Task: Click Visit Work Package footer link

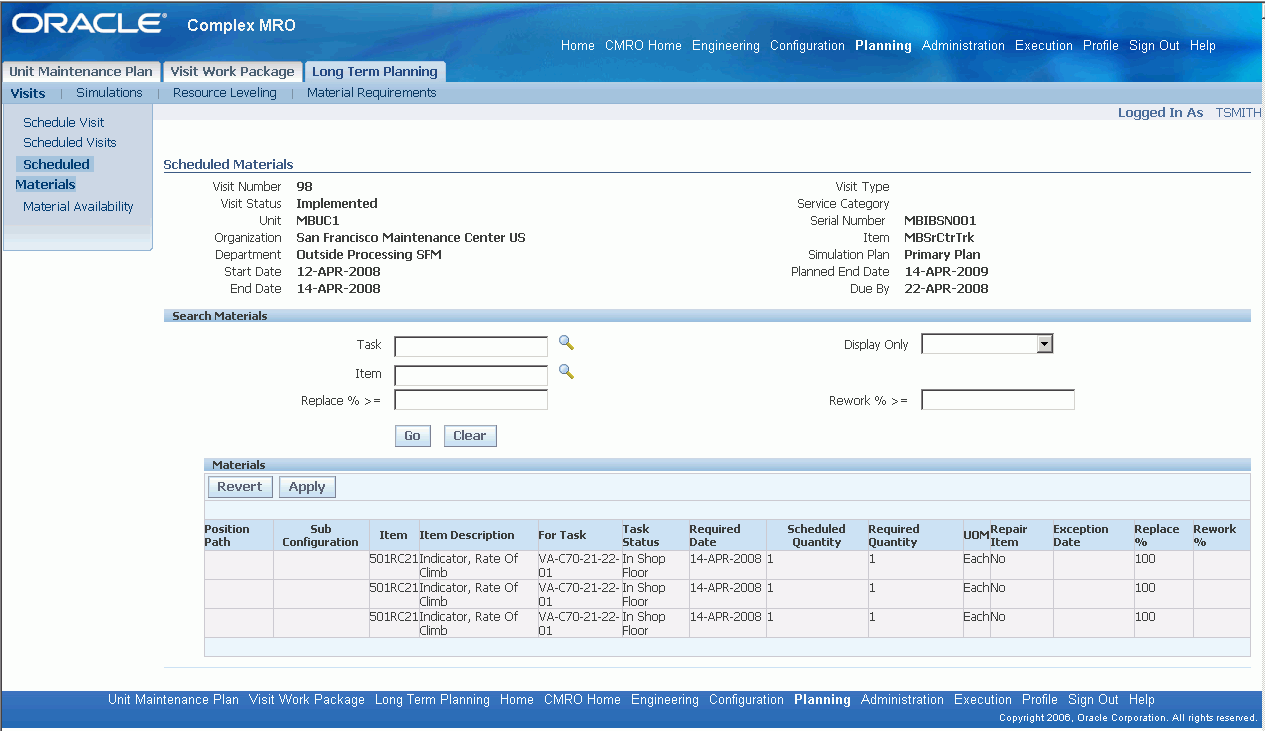Action: 307,700
